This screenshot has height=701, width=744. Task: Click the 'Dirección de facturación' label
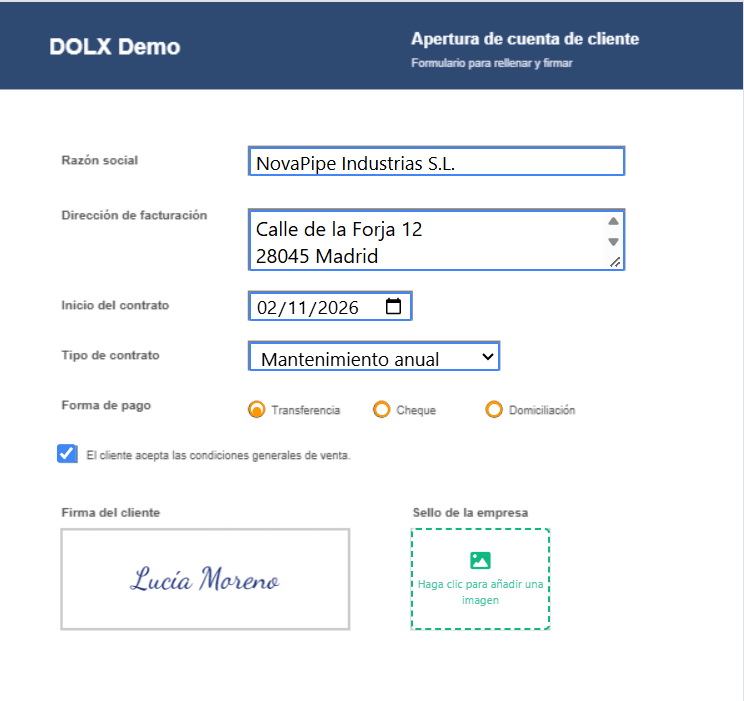134,215
